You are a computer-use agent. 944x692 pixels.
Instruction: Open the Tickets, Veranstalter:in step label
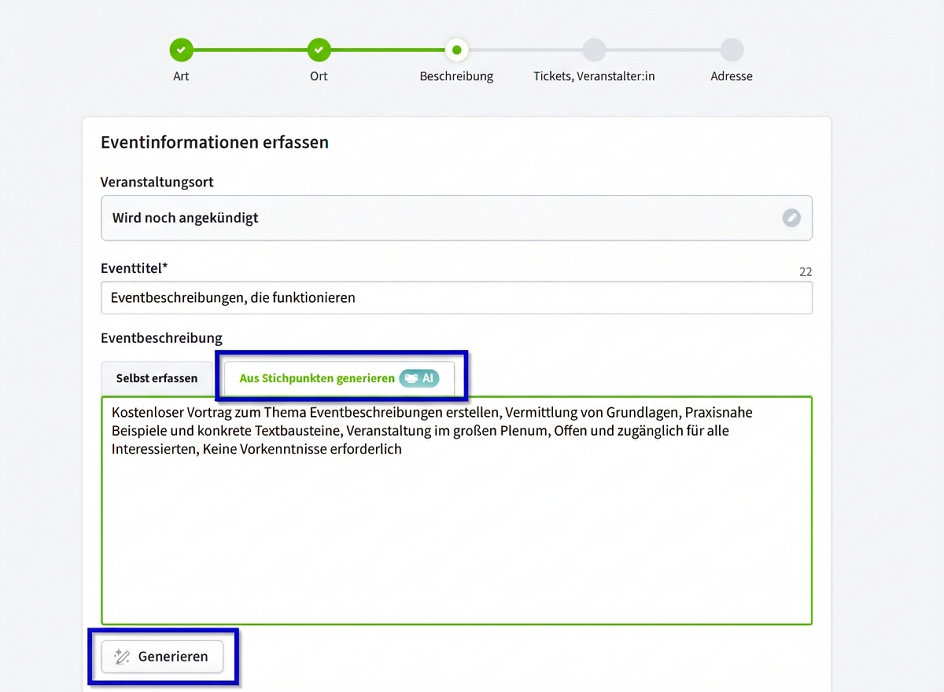click(x=594, y=76)
